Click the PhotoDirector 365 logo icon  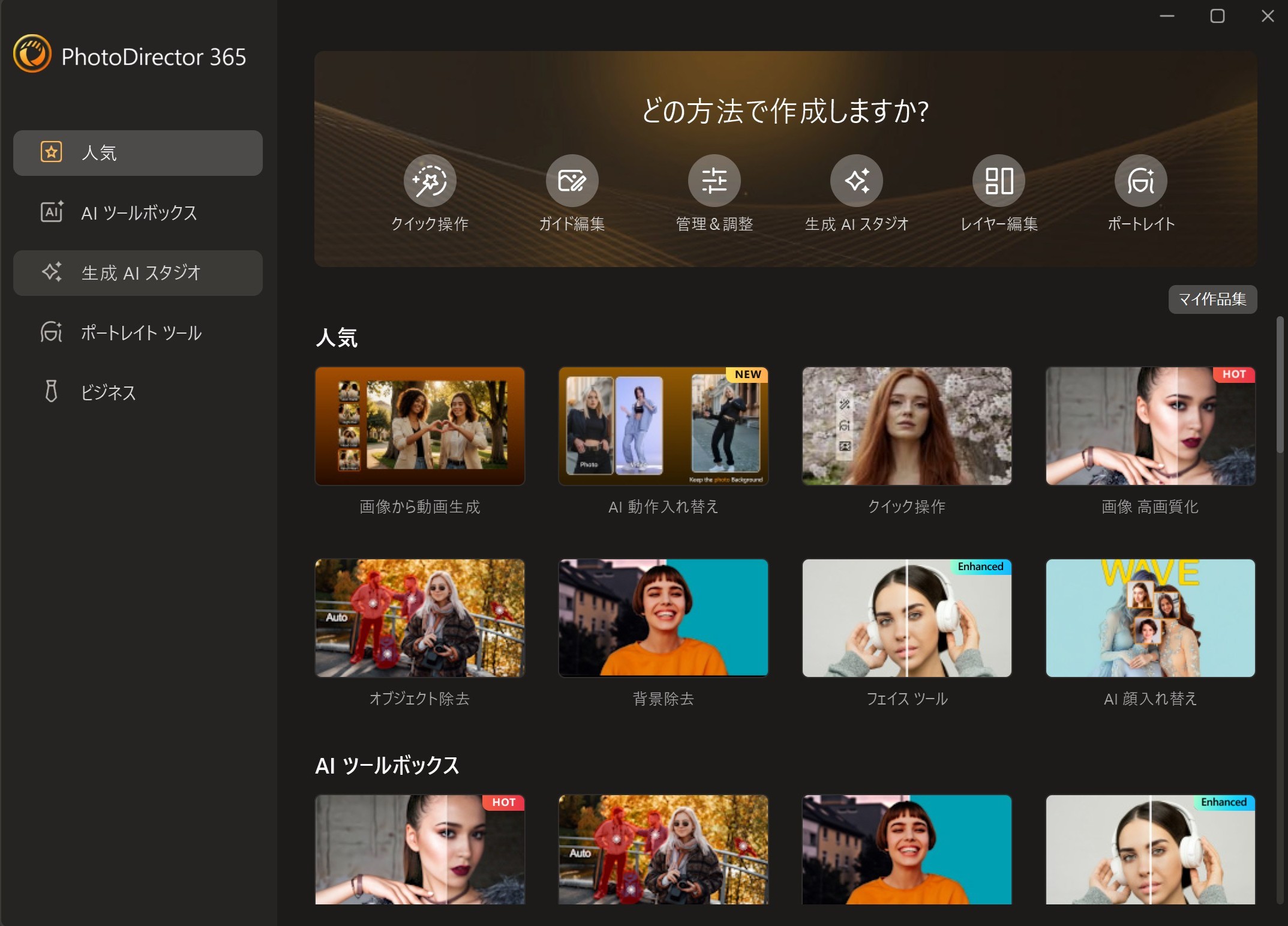[x=32, y=55]
